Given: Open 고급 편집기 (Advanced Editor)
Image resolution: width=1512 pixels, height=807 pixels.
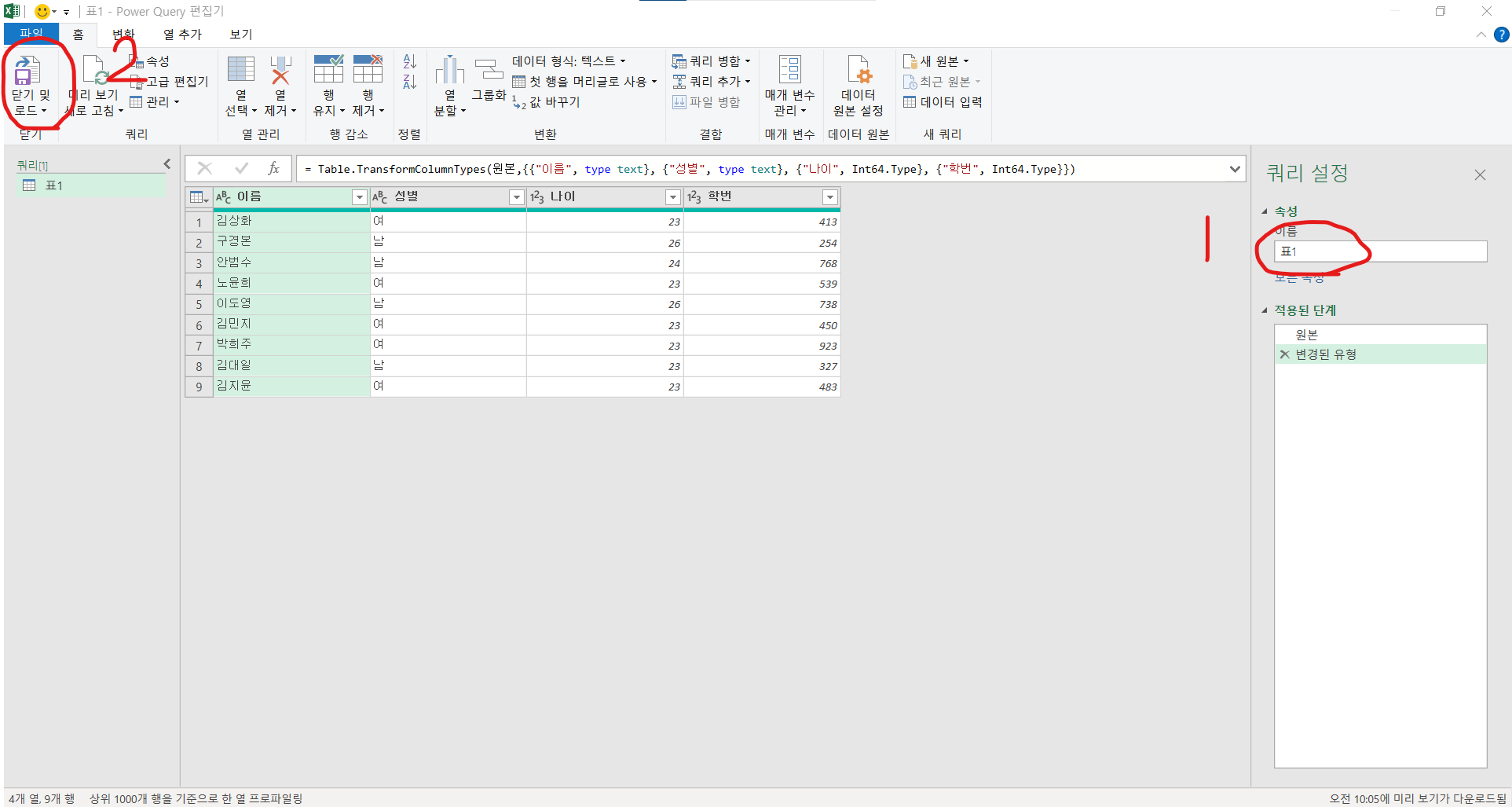Looking at the screenshot, I should (x=170, y=82).
